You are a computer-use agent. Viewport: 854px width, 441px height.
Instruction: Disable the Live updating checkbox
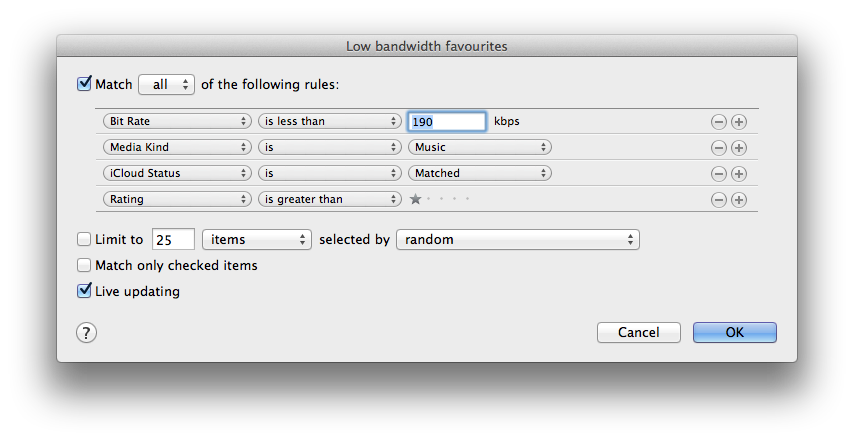click(84, 292)
